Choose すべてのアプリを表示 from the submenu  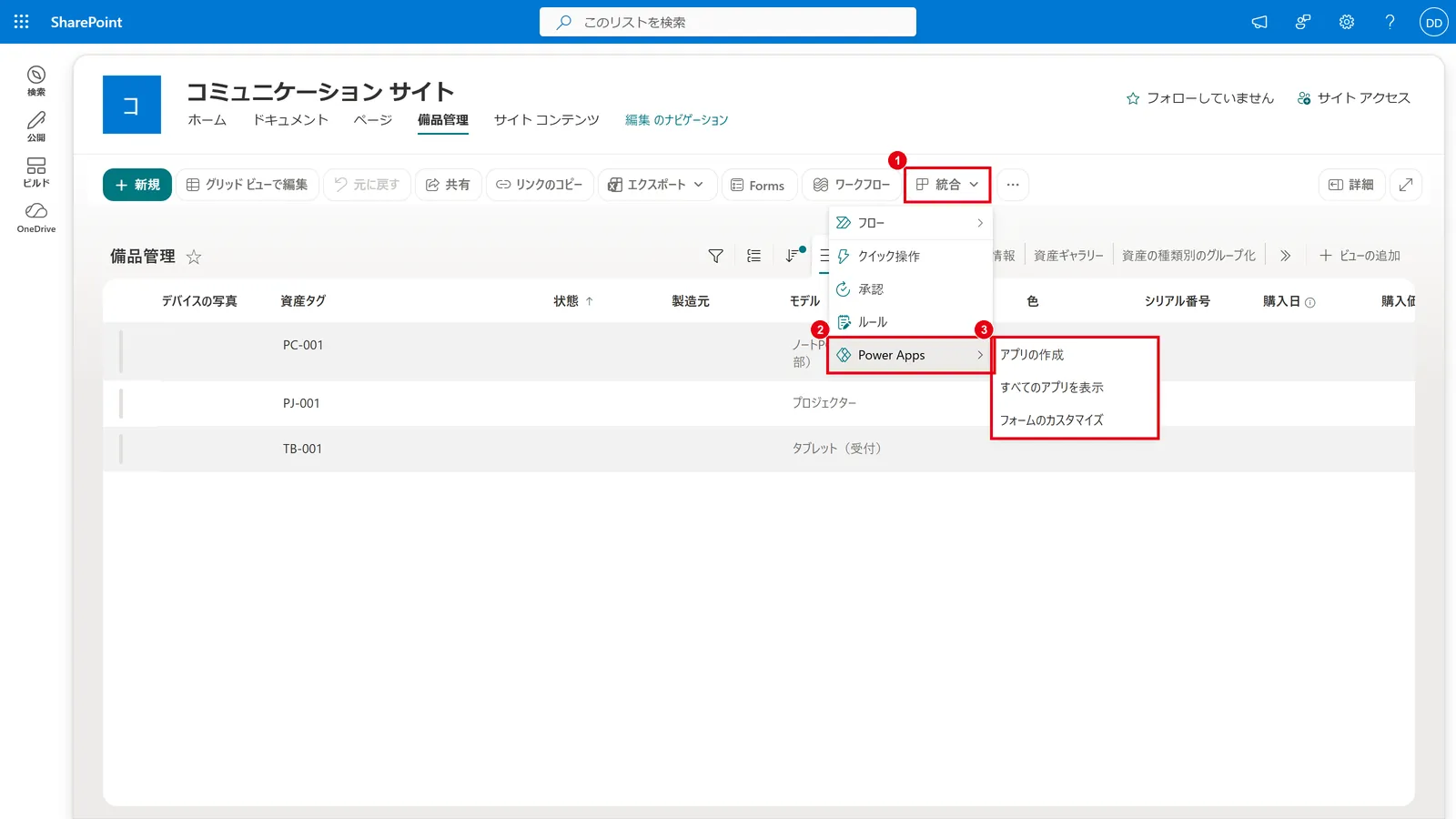(1075, 388)
